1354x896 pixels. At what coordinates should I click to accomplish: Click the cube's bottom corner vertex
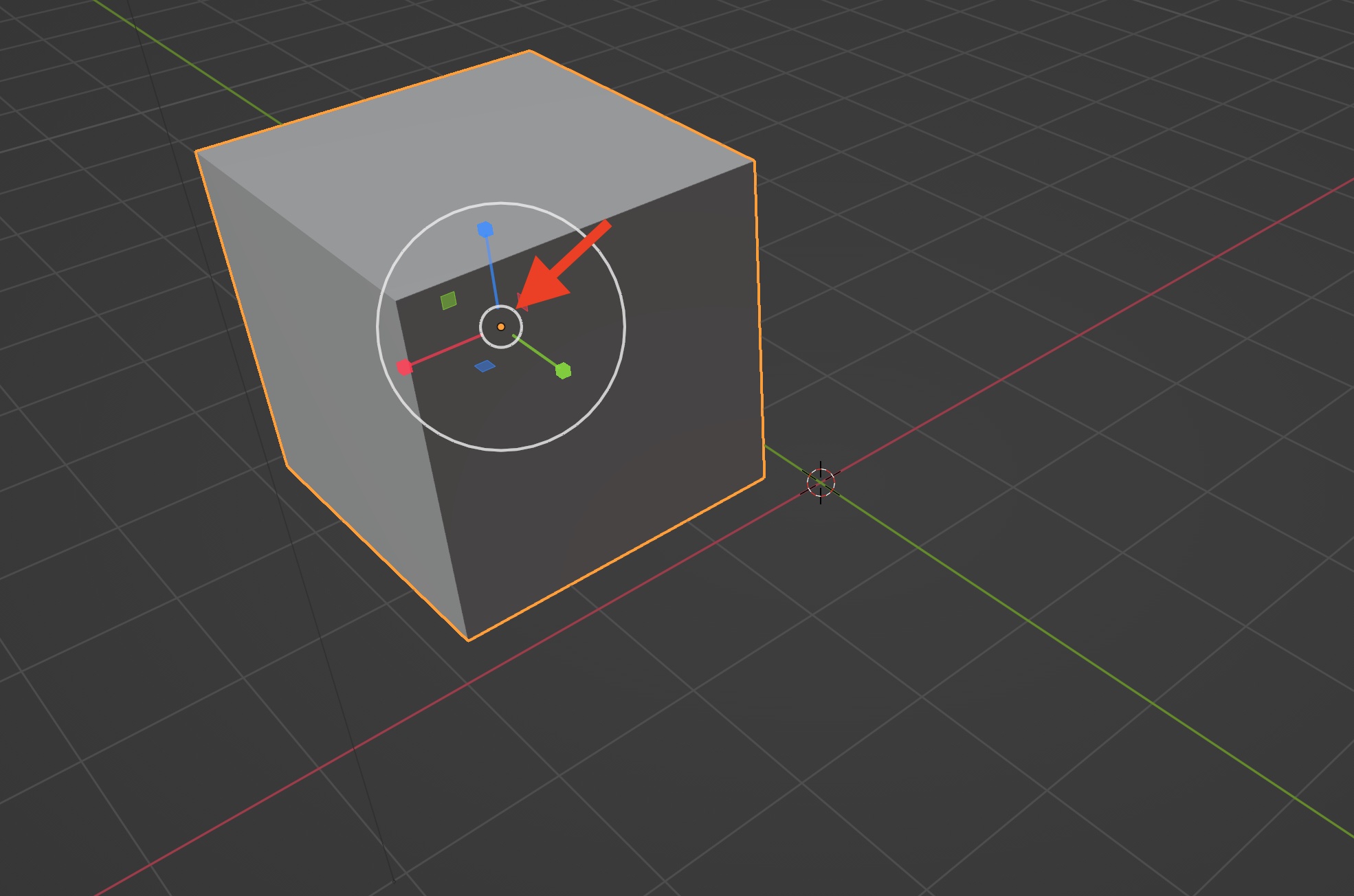[x=468, y=640]
